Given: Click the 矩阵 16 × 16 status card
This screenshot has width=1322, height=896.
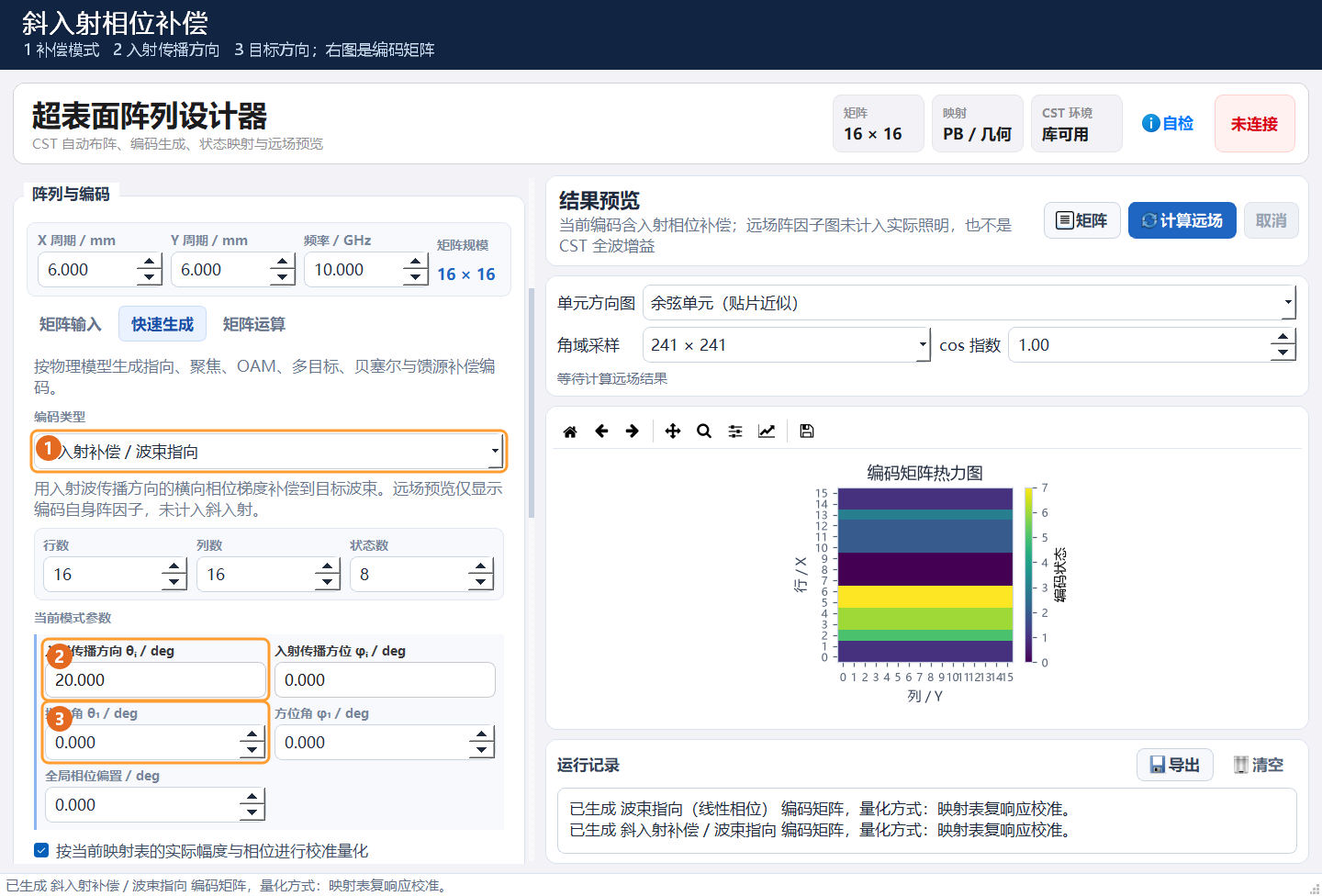Looking at the screenshot, I should click(879, 123).
